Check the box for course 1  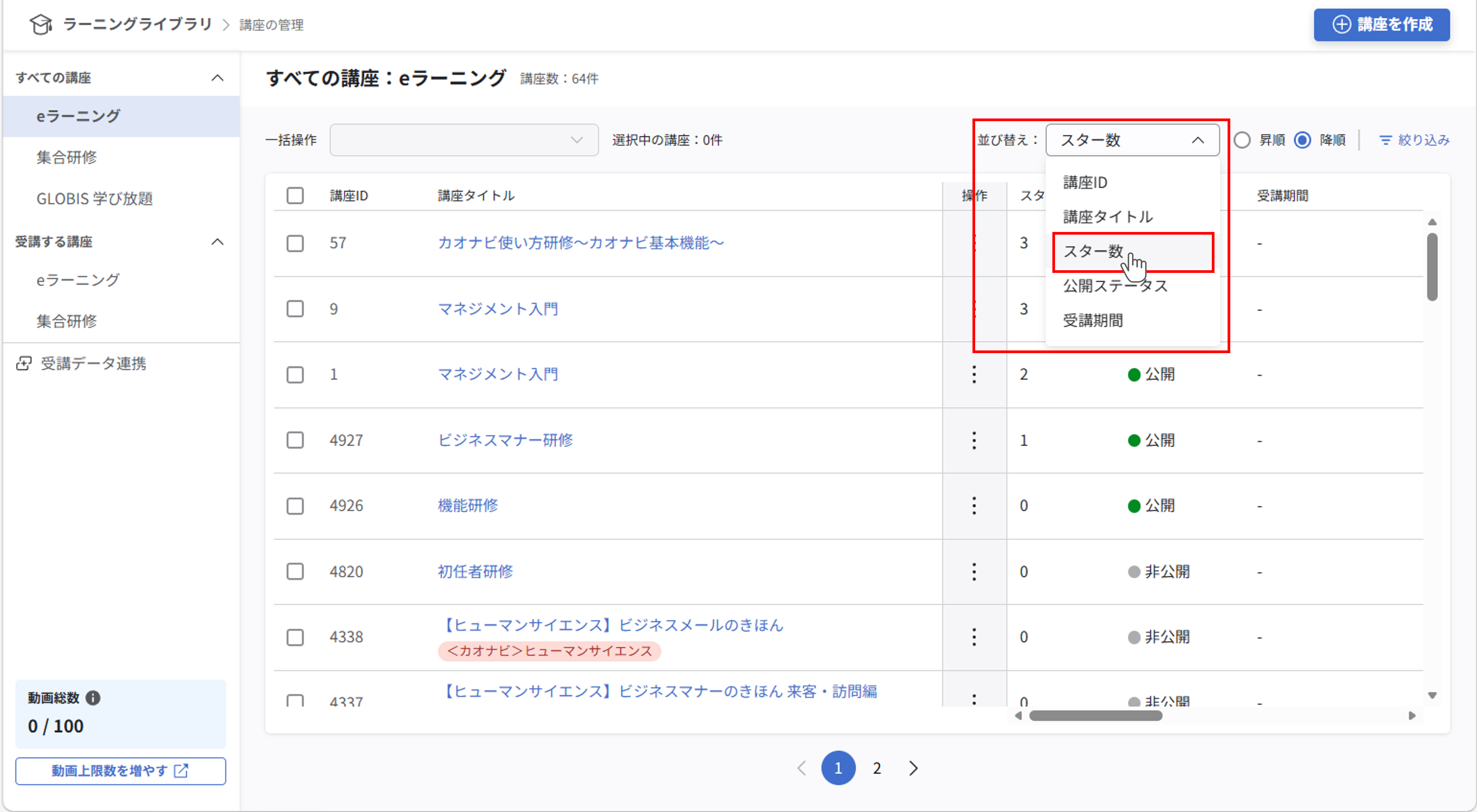click(295, 375)
